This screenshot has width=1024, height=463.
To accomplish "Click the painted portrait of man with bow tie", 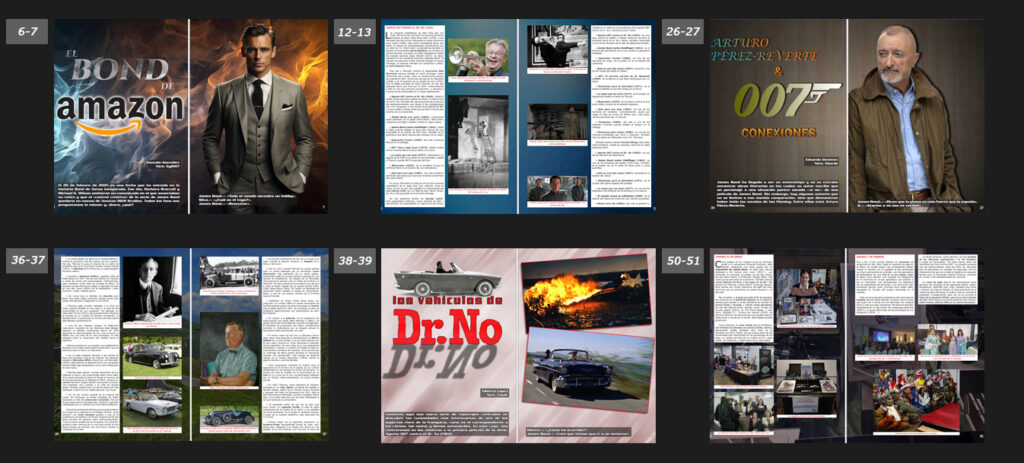I will pyautogui.click(x=229, y=349).
